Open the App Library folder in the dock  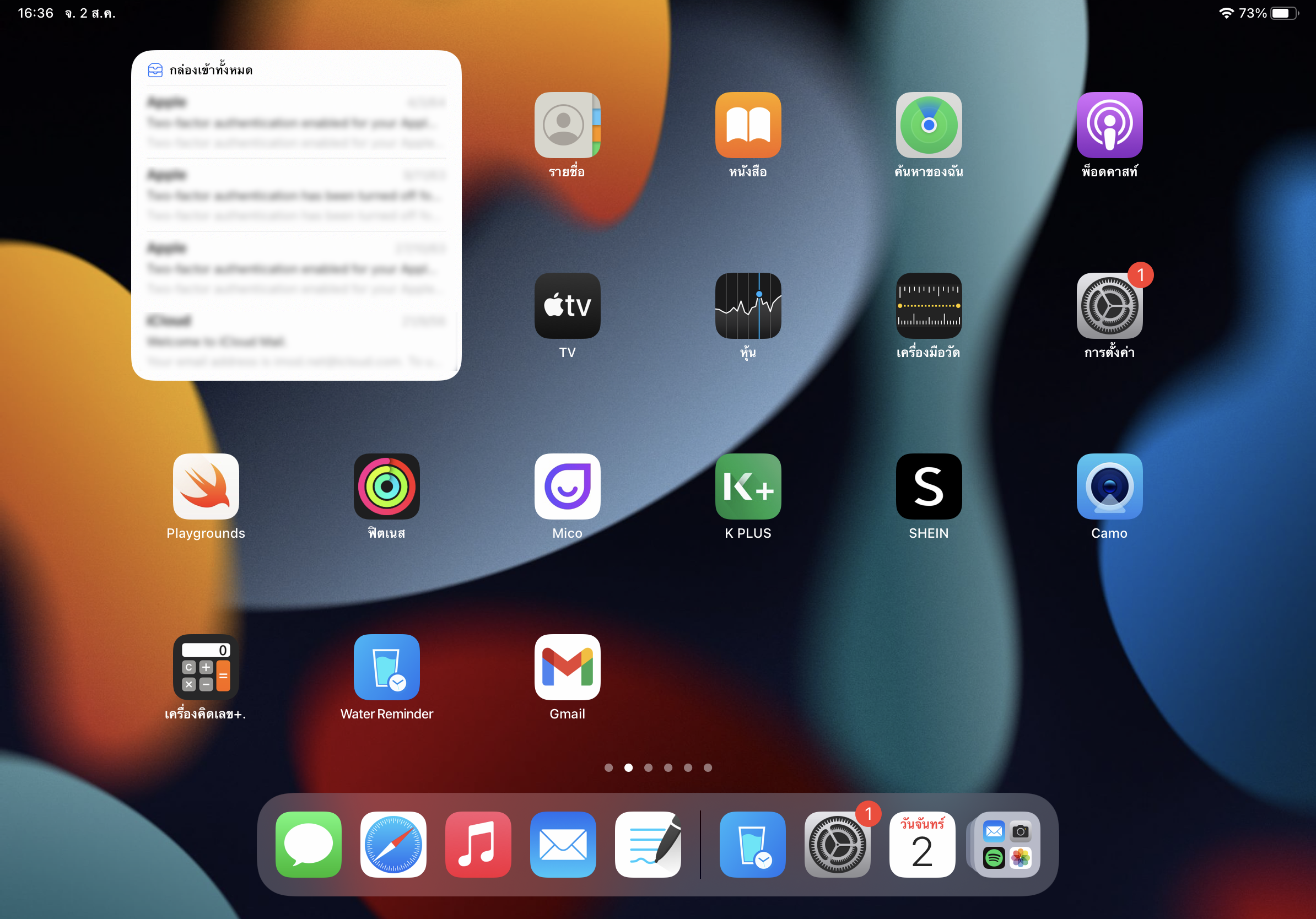pos(1006,844)
